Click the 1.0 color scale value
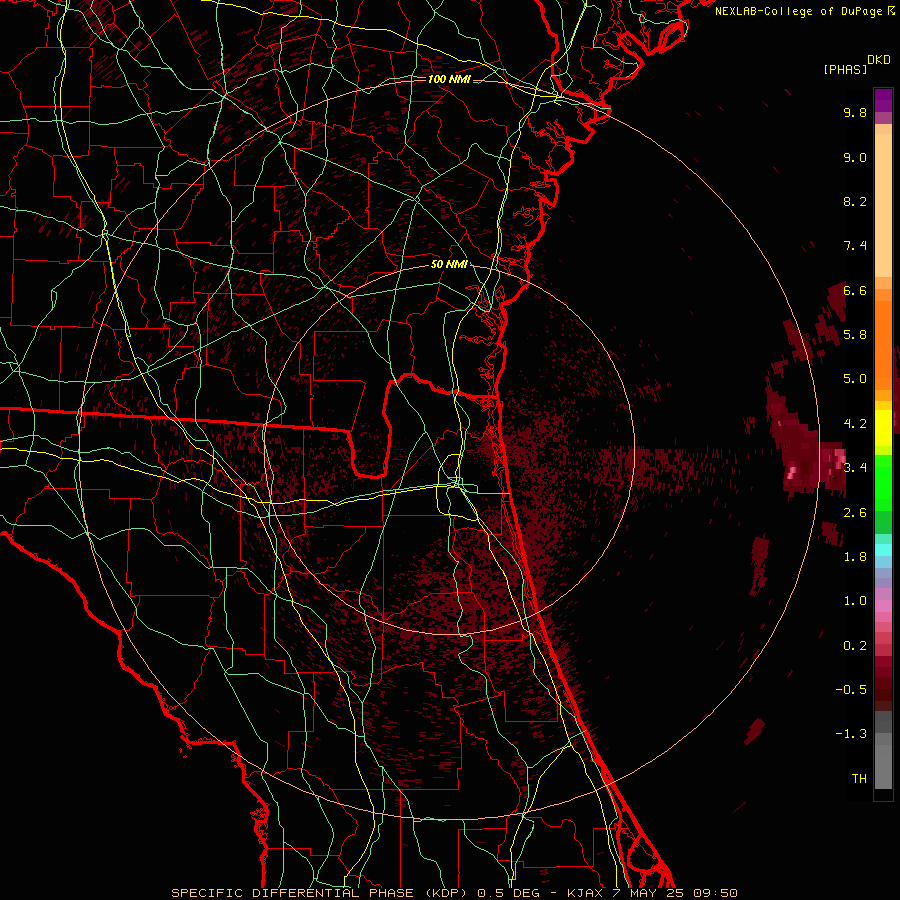The width and height of the screenshot is (900, 900). click(x=855, y=601)
